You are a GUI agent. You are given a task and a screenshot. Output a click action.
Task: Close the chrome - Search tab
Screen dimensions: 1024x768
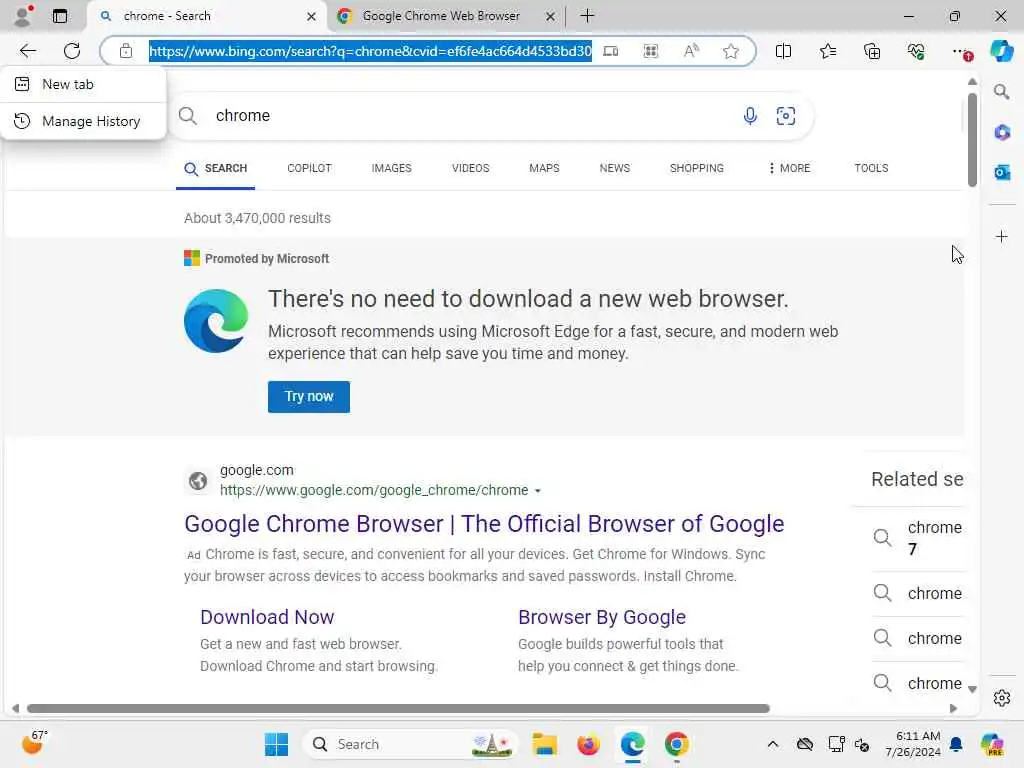click(312, 16)
